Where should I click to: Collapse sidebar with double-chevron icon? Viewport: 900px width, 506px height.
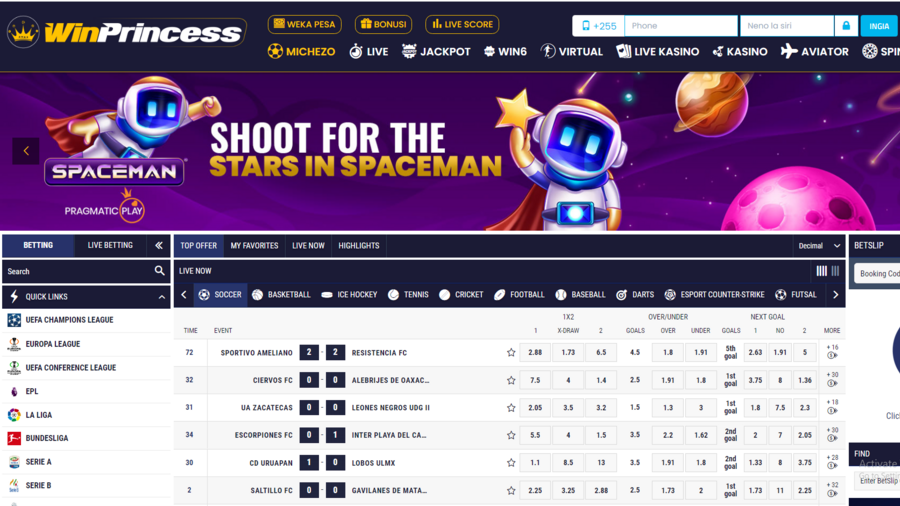pyautogui.click(x=158, y=245)
